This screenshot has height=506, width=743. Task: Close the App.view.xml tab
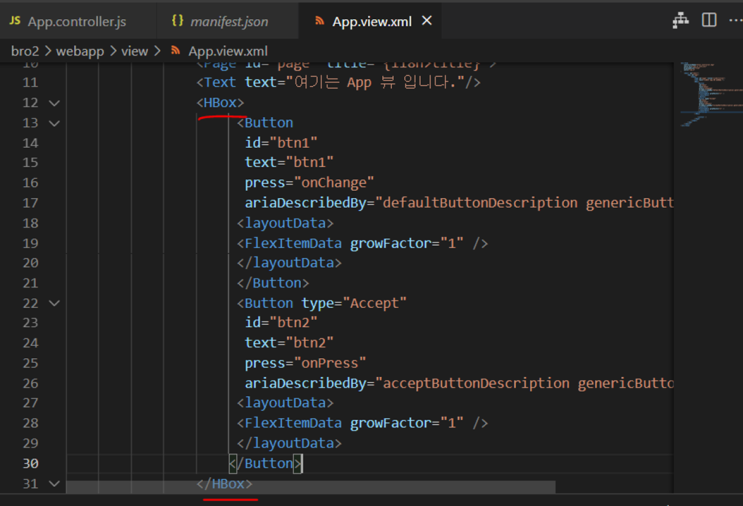426,21
